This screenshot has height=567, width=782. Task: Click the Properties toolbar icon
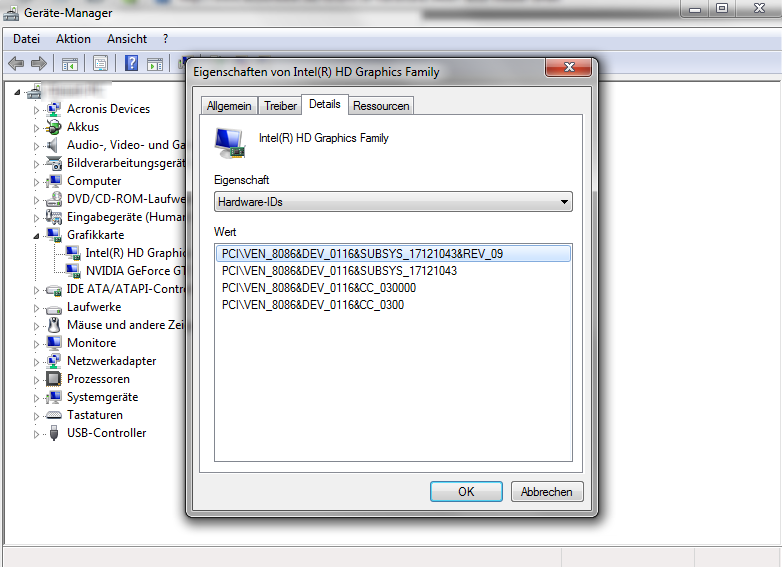tap(100, 64)
